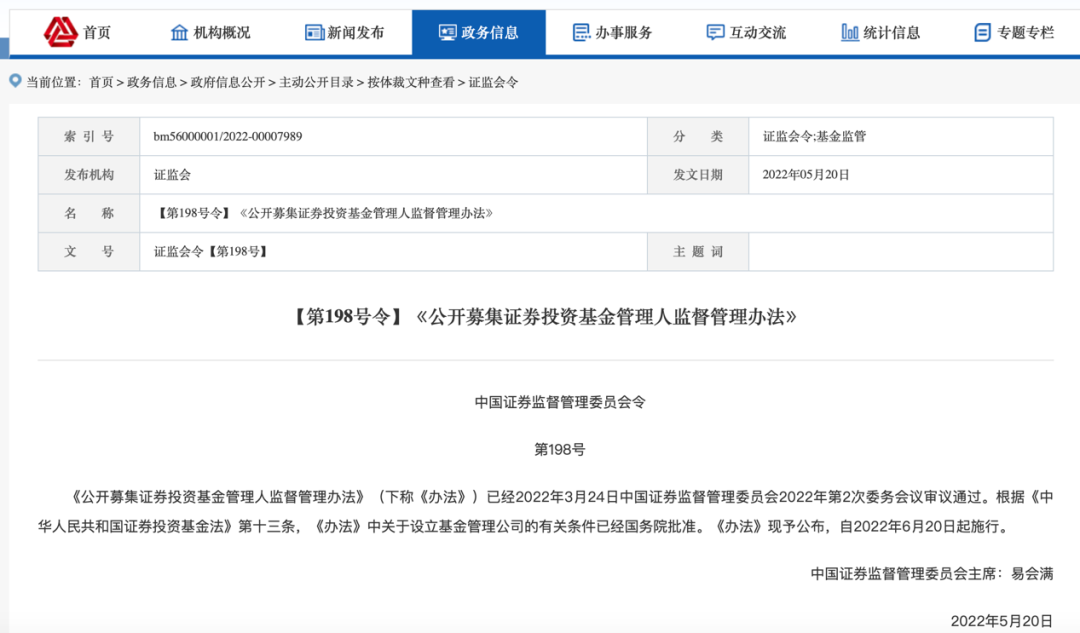This screenshot has height=633, width=1080.
Task: Click the document number 证监会令【第198号】
Action: click(211, 252)
